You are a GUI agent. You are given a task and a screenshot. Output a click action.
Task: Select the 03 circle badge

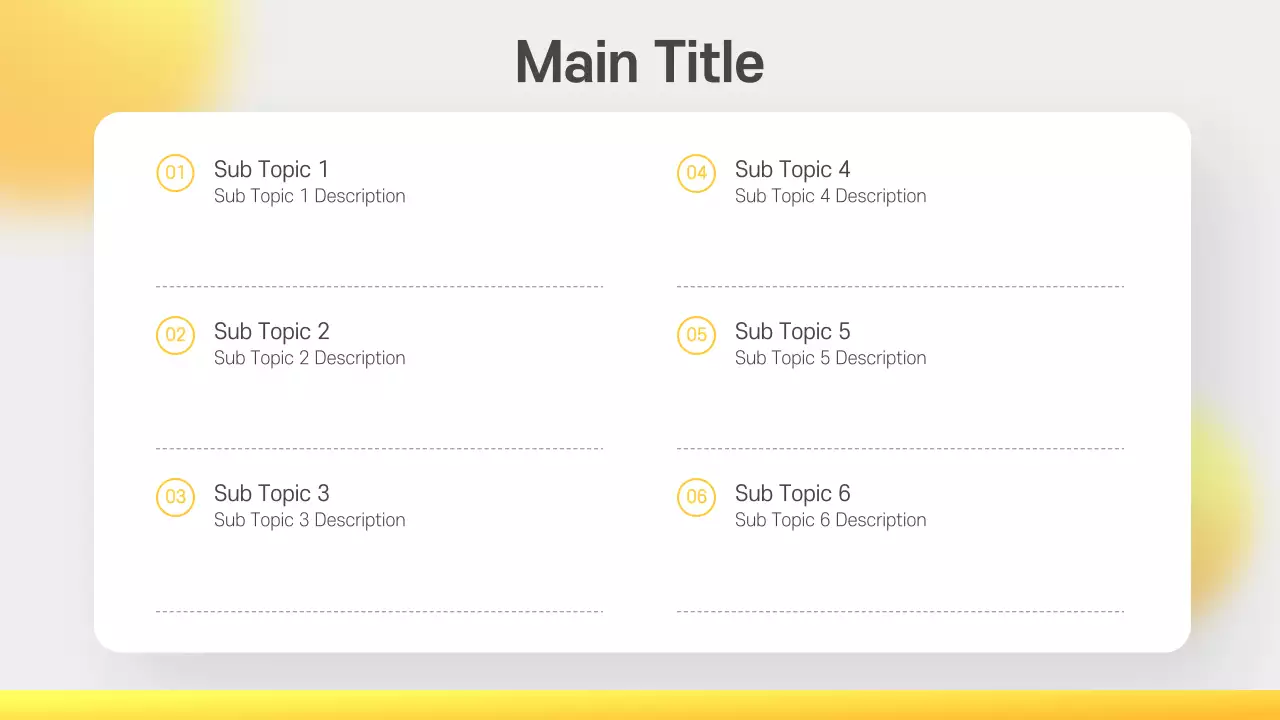click(175, 497)
